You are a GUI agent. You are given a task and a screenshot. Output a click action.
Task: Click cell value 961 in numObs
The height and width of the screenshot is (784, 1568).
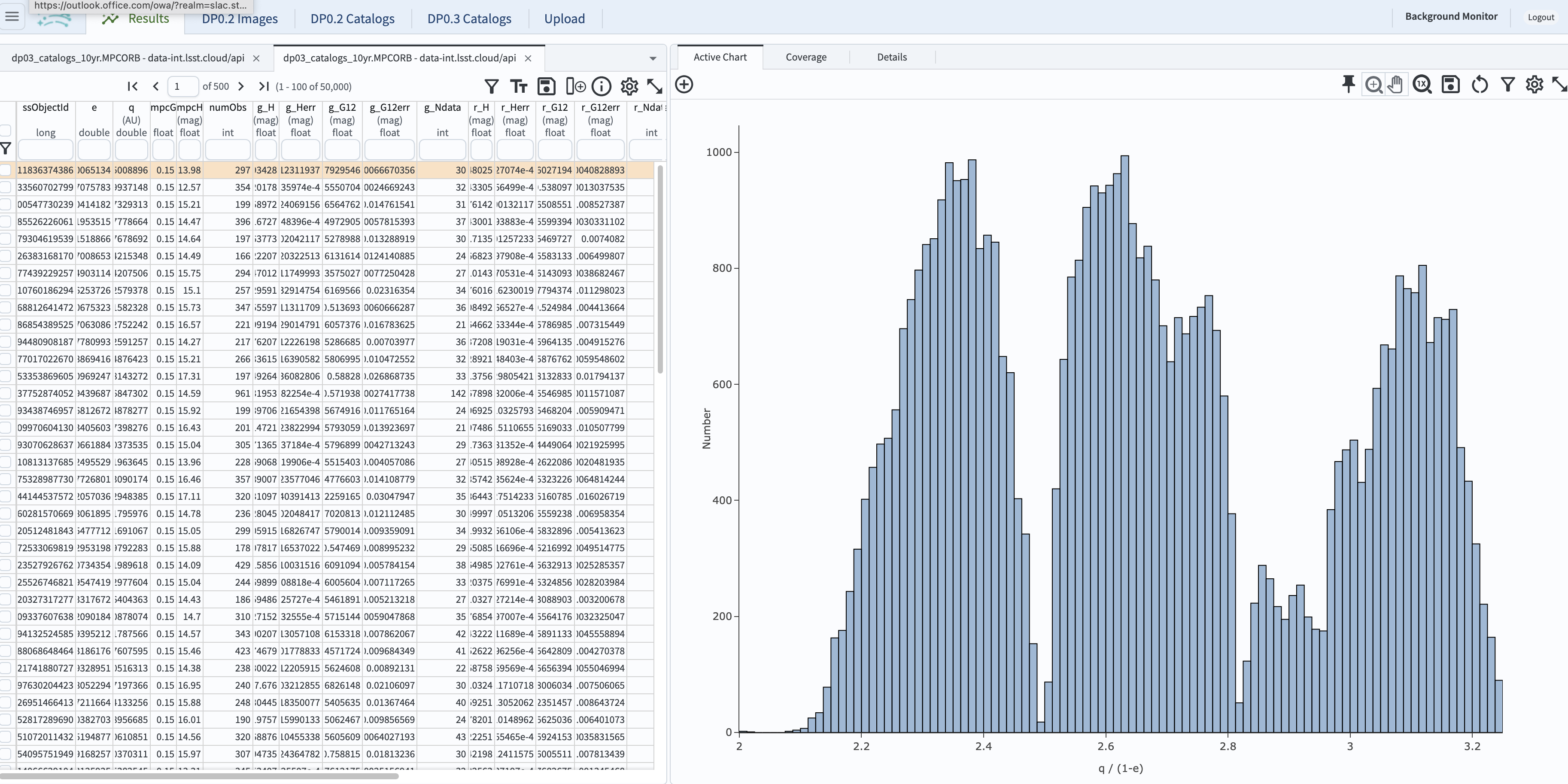(x=242, y=393)
